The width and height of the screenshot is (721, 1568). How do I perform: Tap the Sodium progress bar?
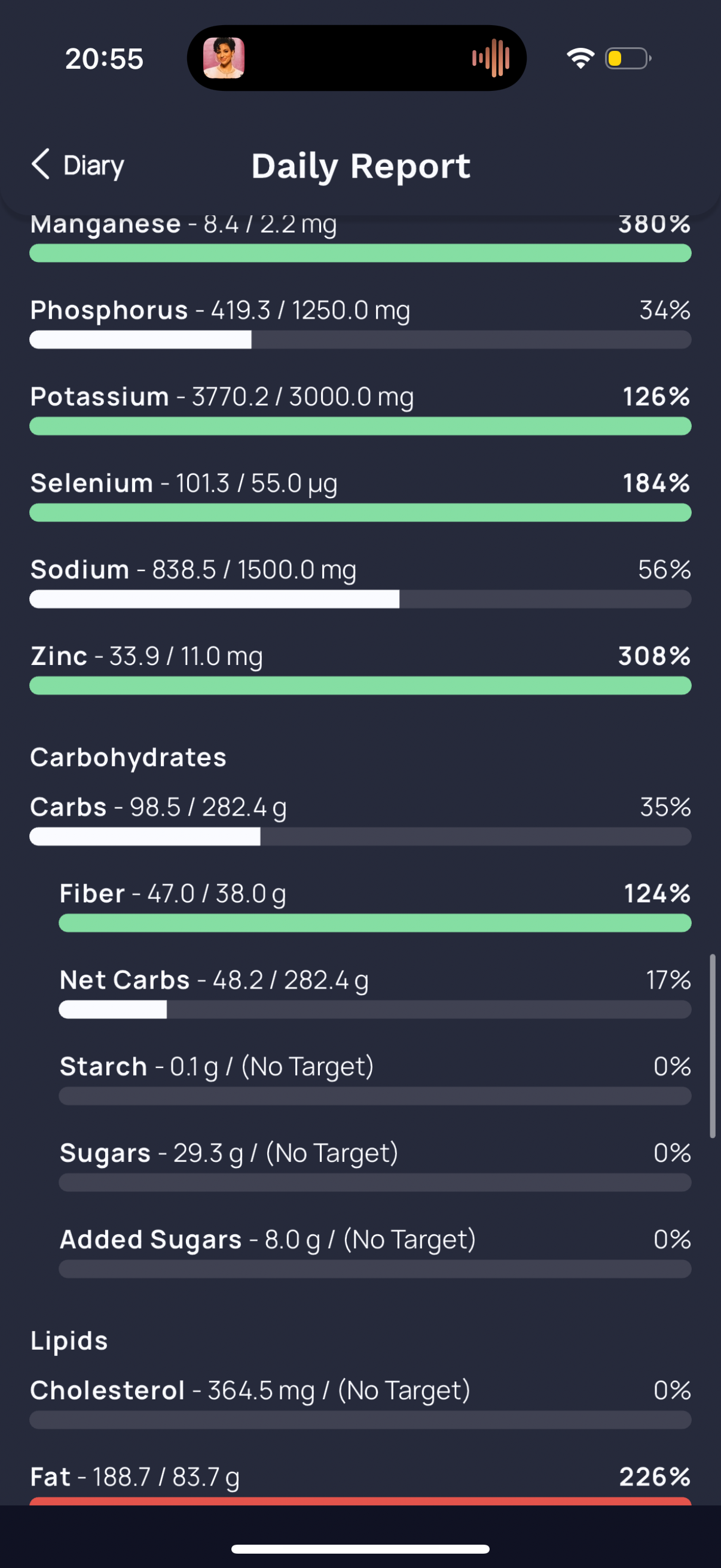point(360,599)
